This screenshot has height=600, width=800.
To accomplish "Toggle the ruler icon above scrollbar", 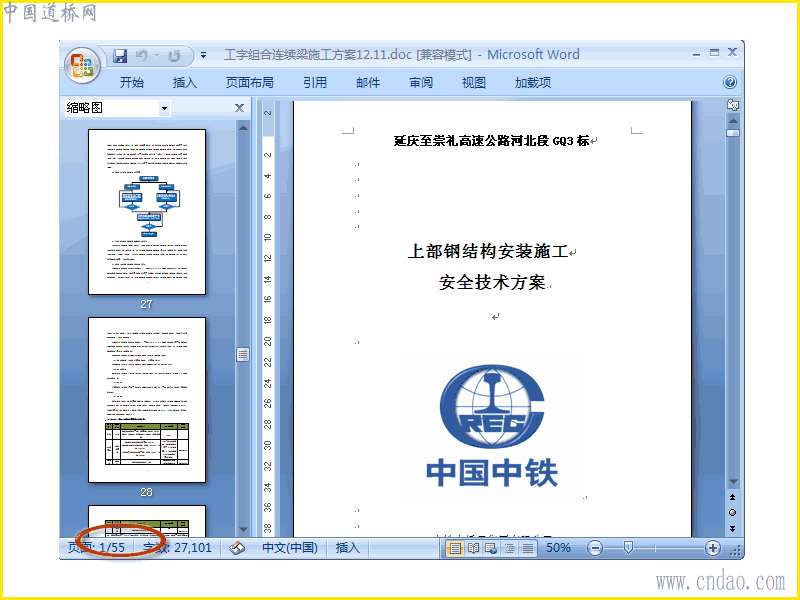I will pyautogui.click(x=733, y=105).
